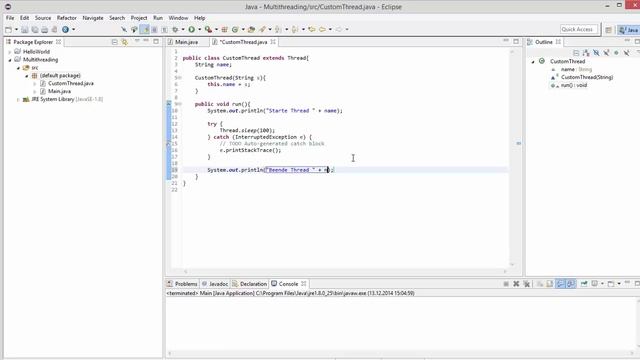The height and width of the screenshot is (360, 640).
Task: Click Sort alphabetically icon in Outline
Action: point(586,53)
